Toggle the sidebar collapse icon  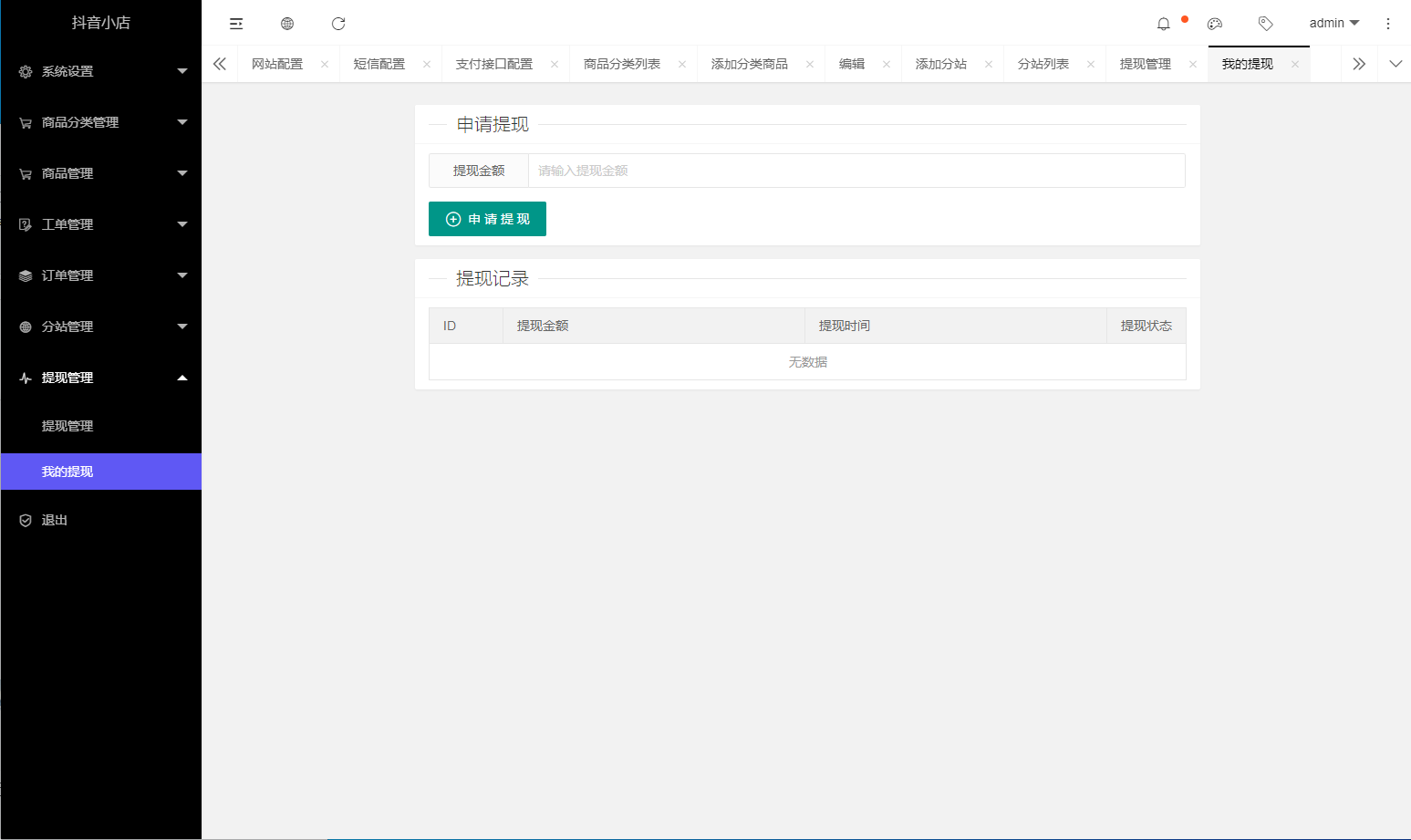click(x=236, y=23)
